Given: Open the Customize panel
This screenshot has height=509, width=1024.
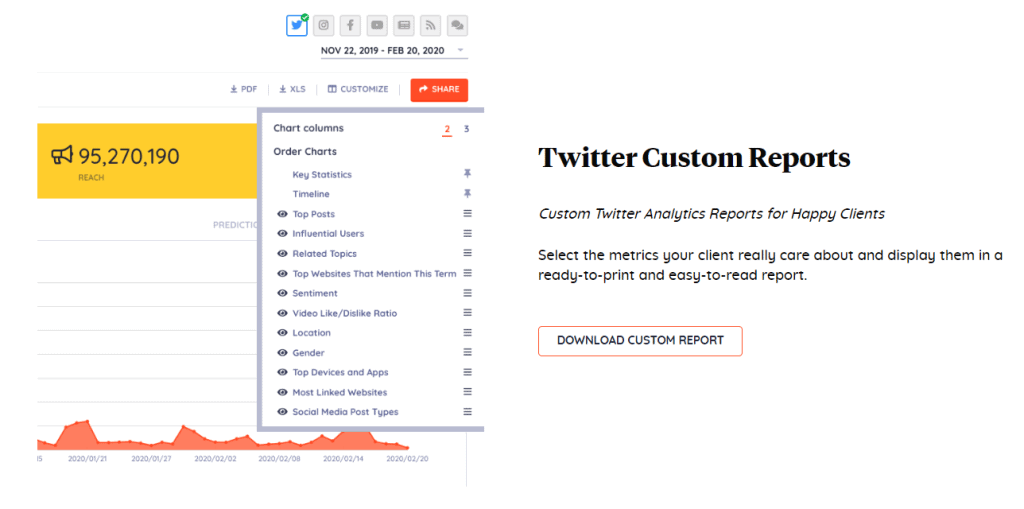Looking at the screenshot, I should click(358, 90).
